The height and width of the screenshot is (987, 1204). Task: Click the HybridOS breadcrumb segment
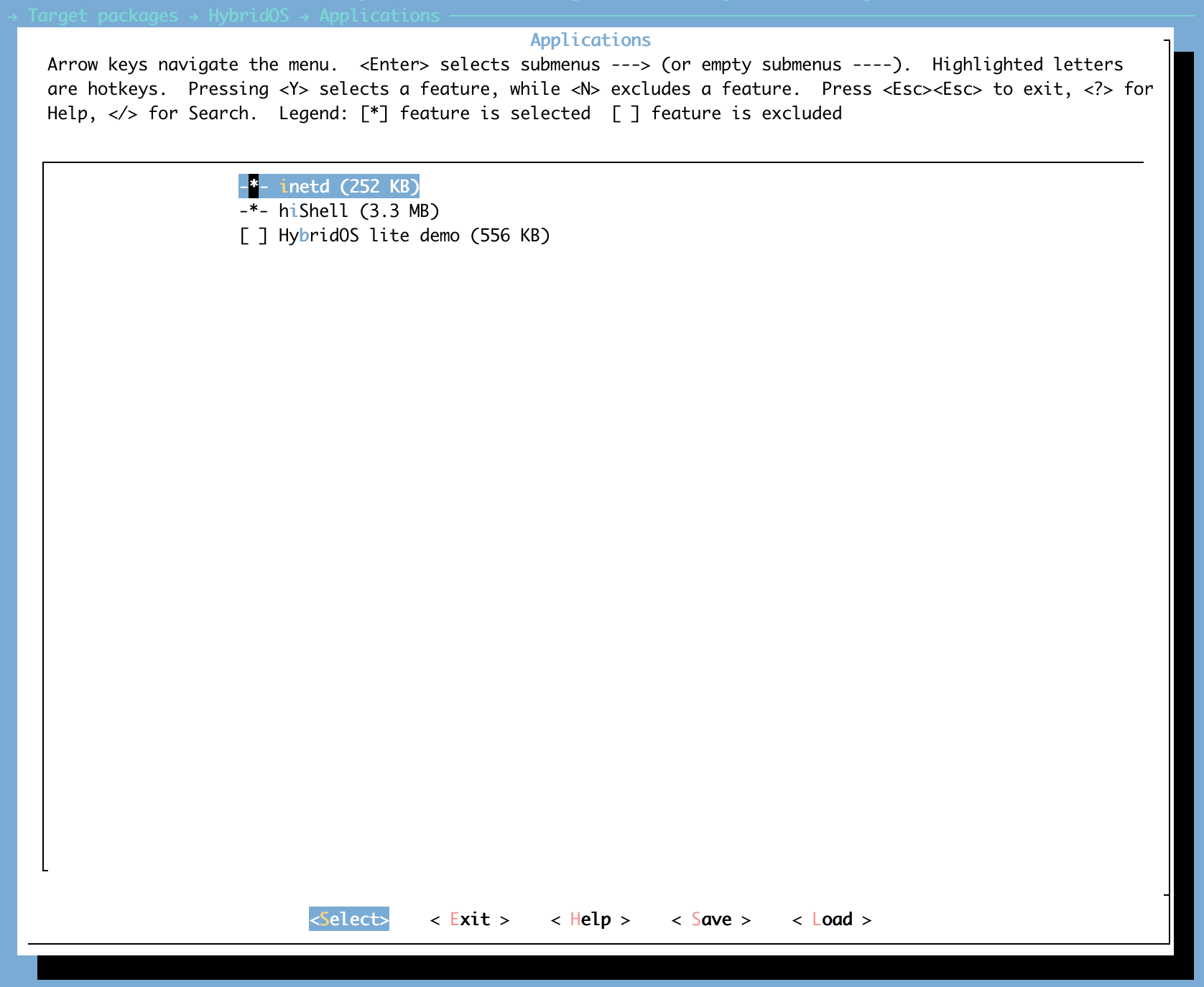pos(249,15)
